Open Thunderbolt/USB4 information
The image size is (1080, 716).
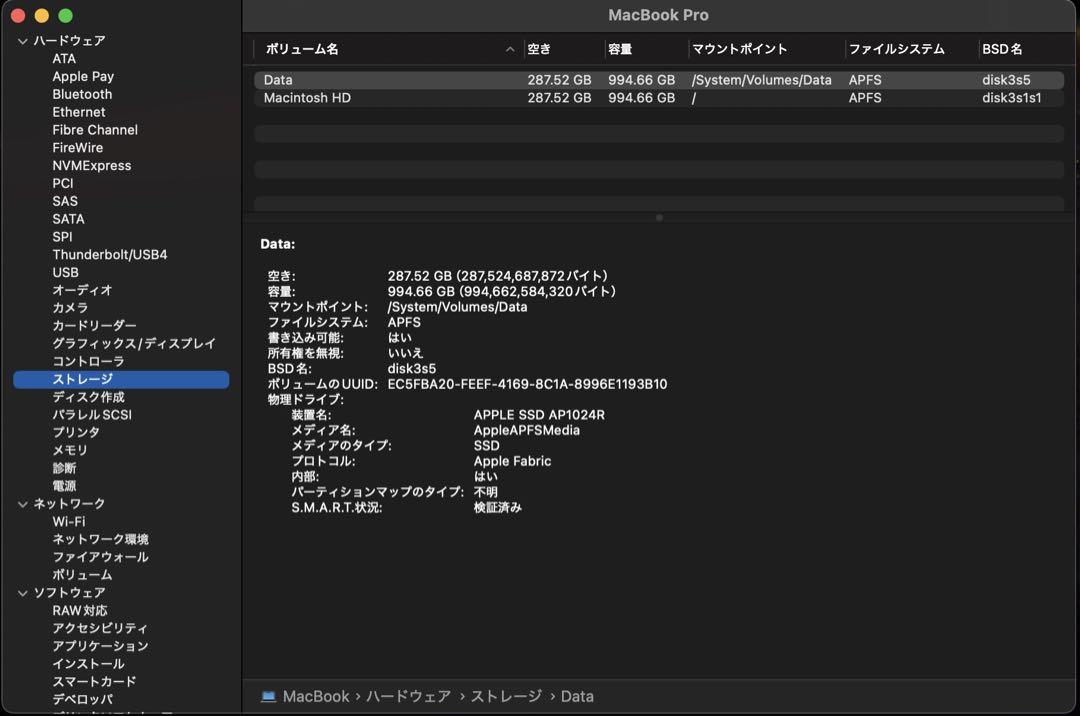point(110,255)
